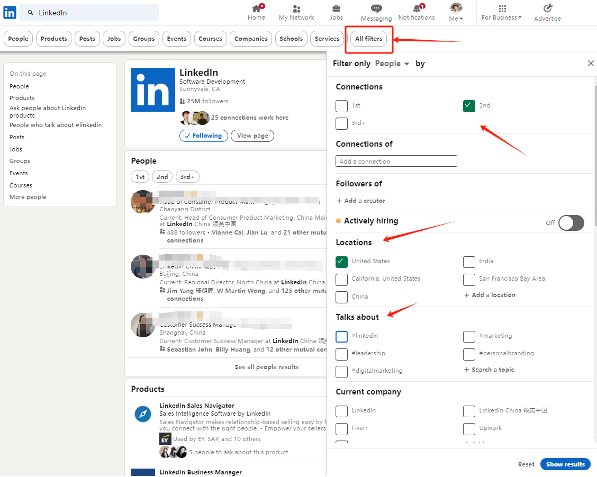The image size is (597, 477).
Task: Click the LinkedIn company logo thumbnail
Action: (153, 90)
